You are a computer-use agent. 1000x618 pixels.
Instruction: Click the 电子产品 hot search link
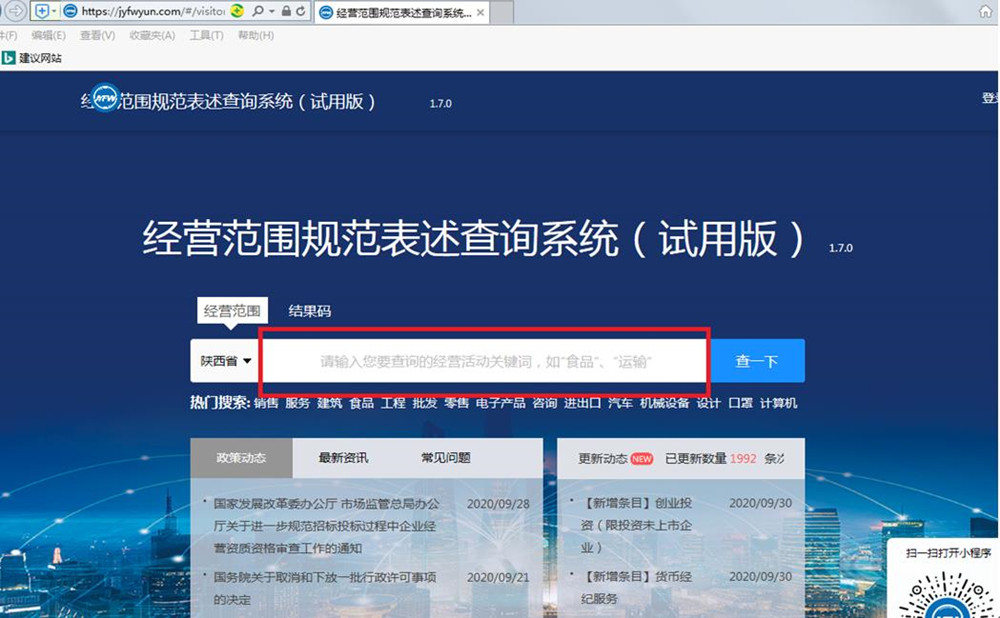point(500,403)
